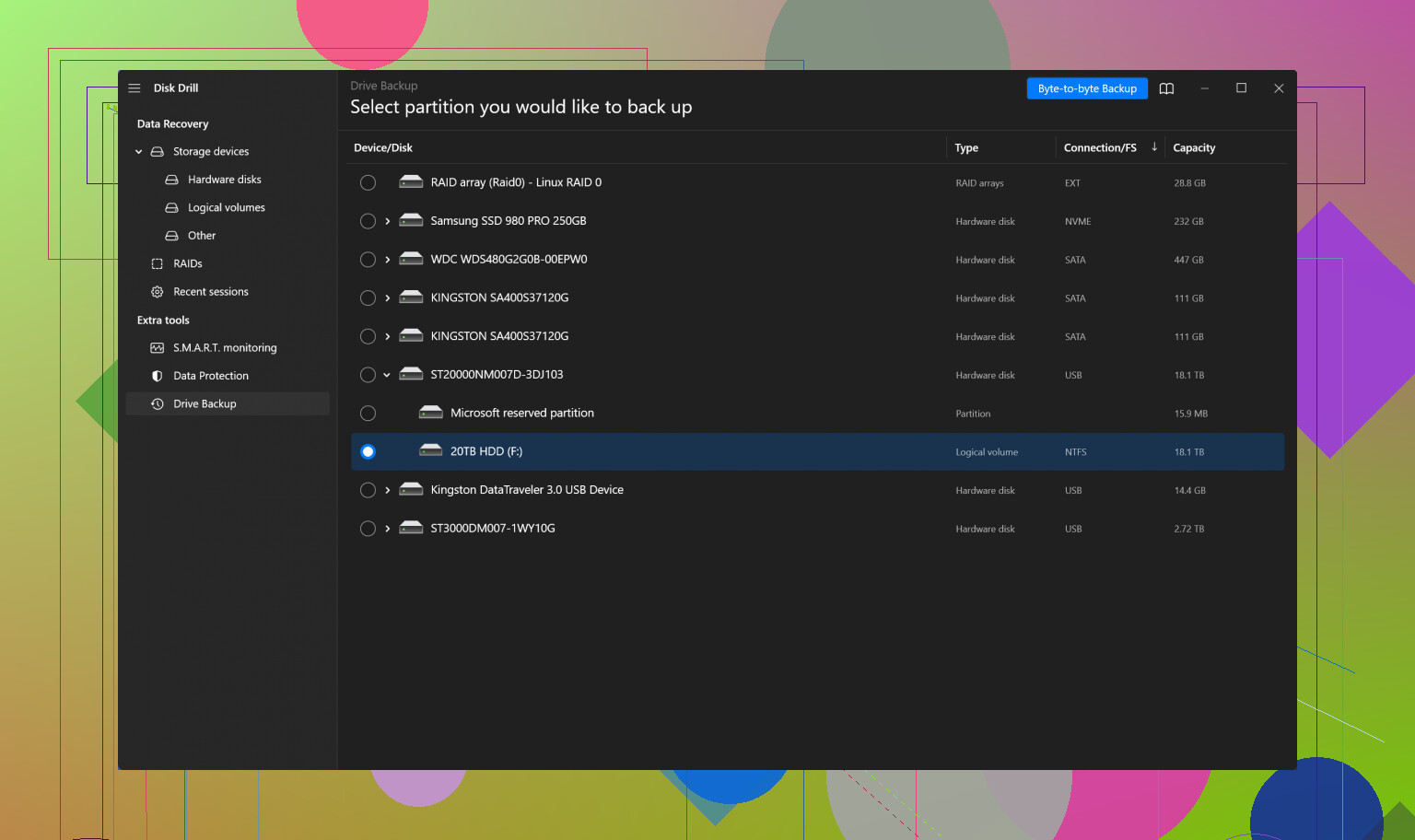This screenshot has width=1415, height=840.
Task: Collapse the Storage devices tree
Action: point(139,152)
